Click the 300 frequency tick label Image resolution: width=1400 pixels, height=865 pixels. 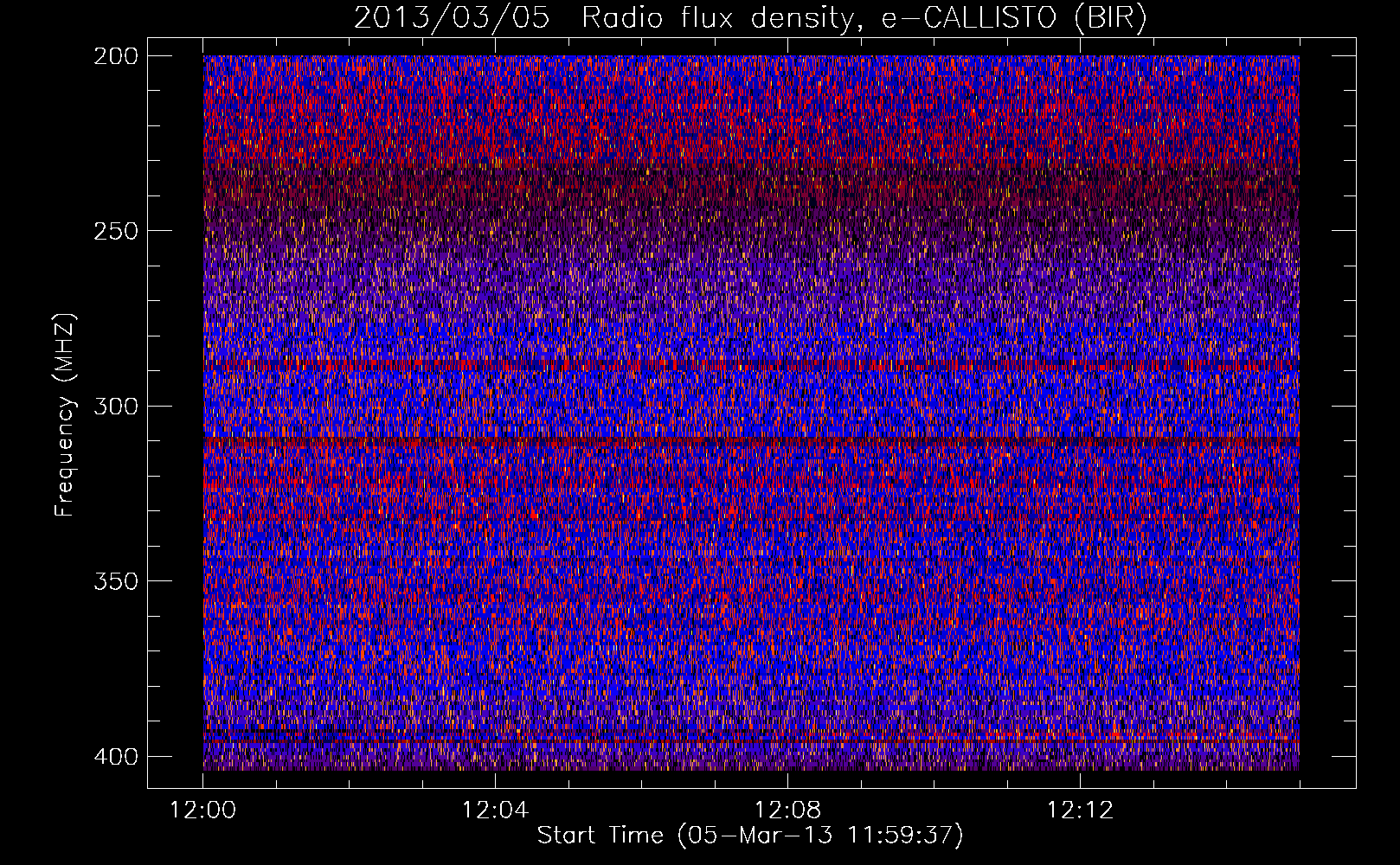116,406
